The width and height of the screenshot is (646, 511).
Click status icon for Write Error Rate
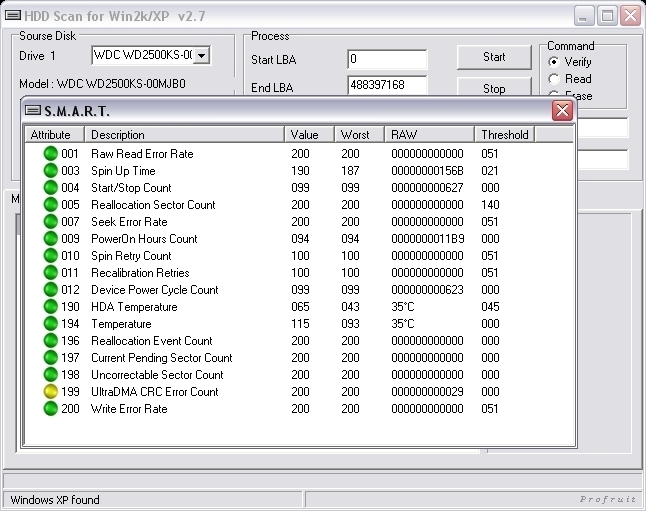click(51, 409)
